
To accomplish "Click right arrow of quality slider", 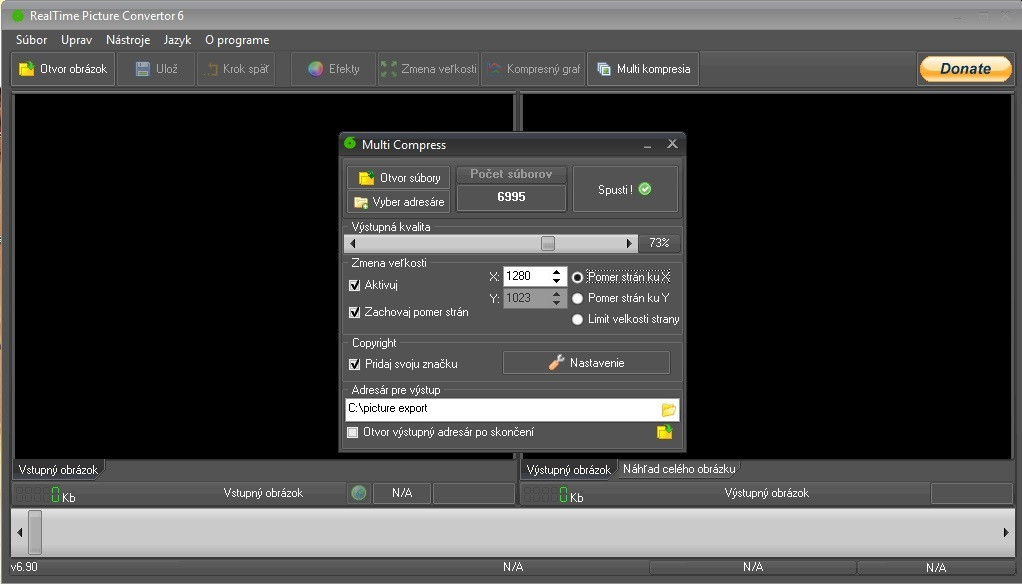I will coord(629,243).
